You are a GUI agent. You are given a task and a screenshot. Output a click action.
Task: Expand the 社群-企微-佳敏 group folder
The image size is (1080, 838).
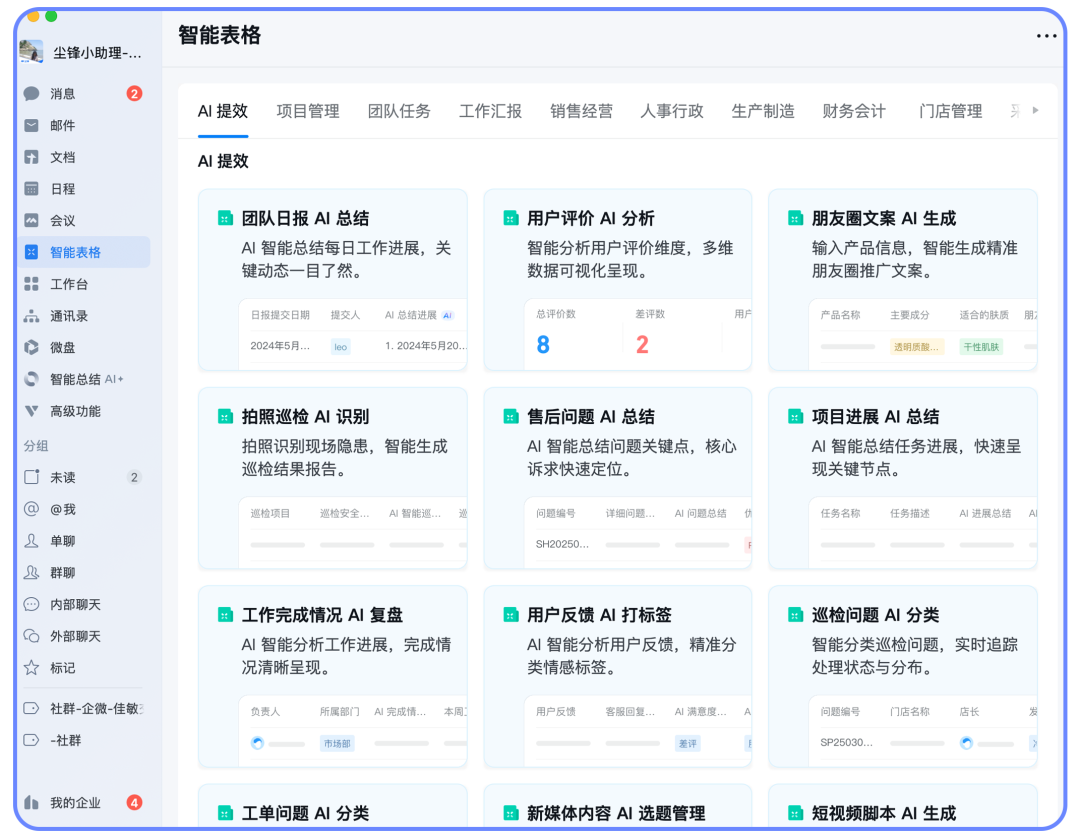pyautogui.click(x=32, y=709)
